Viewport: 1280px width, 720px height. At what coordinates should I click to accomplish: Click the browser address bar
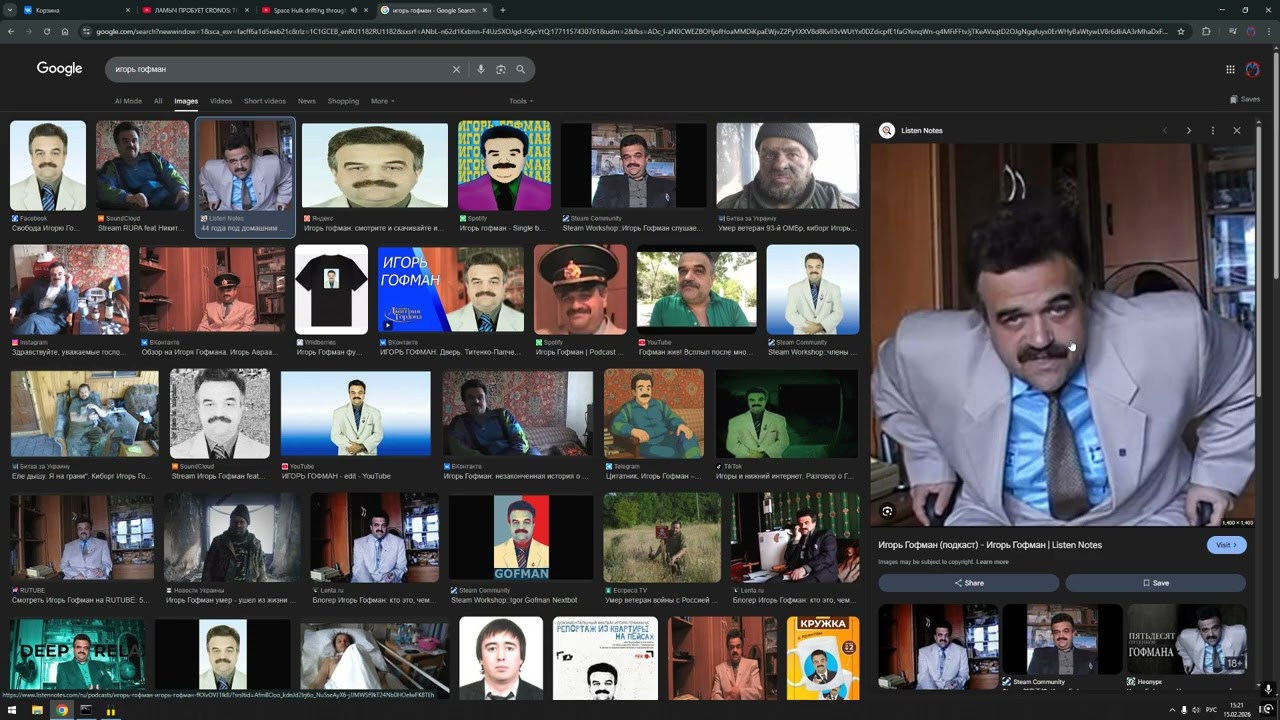pos(630,31)
